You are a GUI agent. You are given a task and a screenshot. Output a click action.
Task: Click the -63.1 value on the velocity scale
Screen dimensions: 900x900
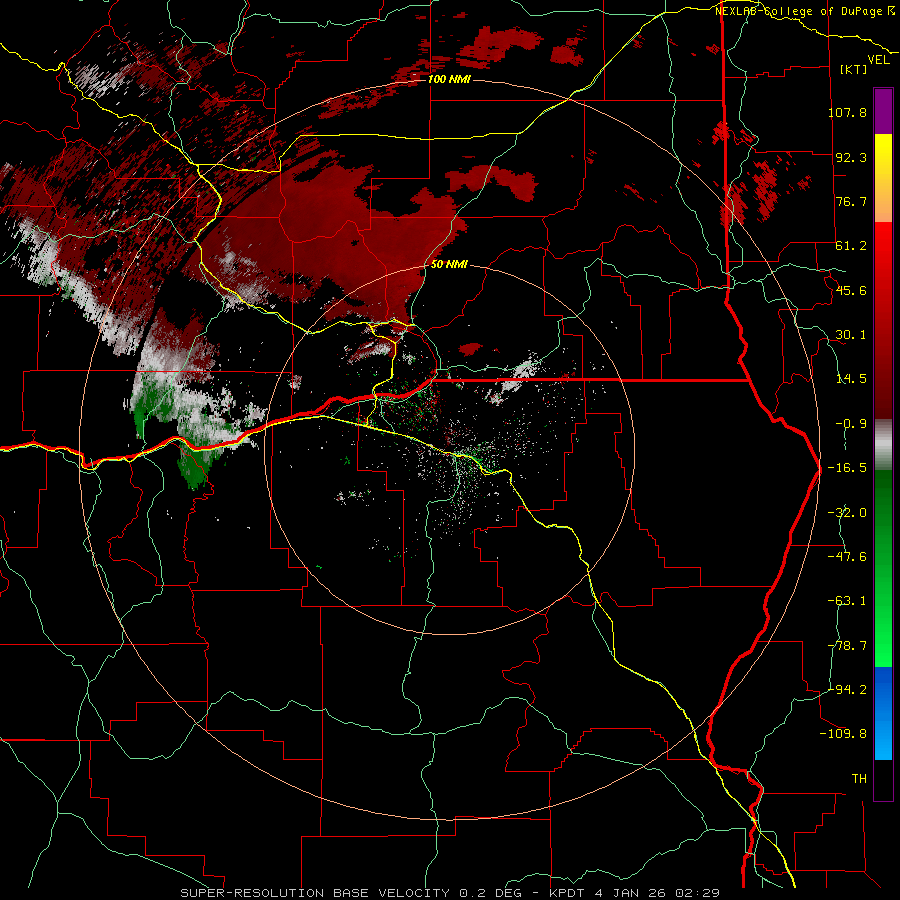pos(847,600)
